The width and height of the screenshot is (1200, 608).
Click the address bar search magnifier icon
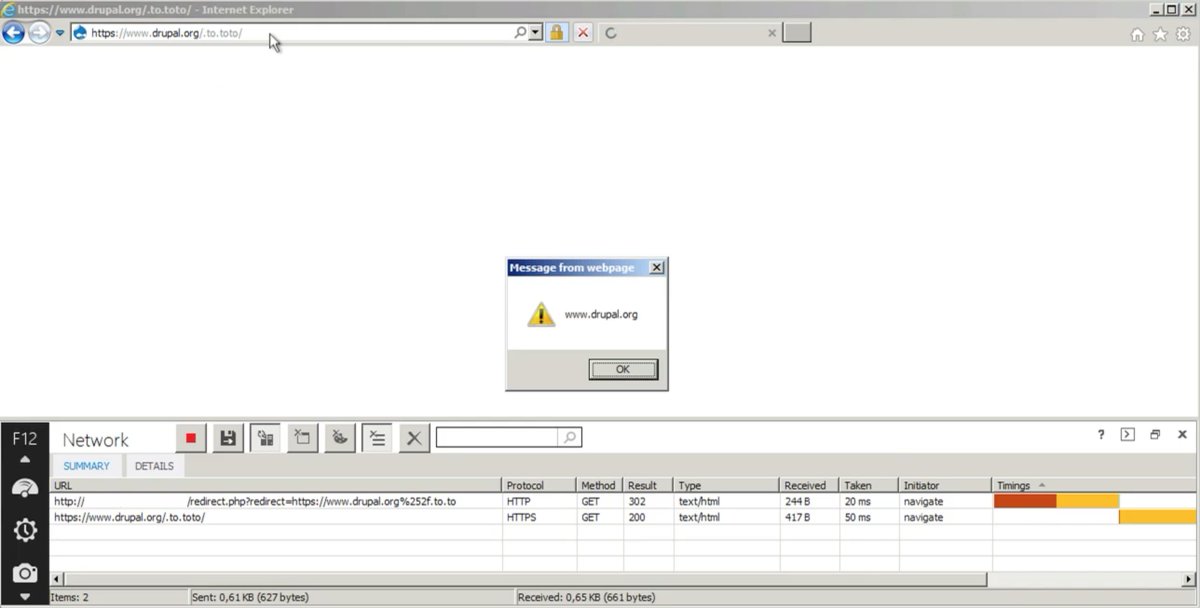click(x=520, y=33)
